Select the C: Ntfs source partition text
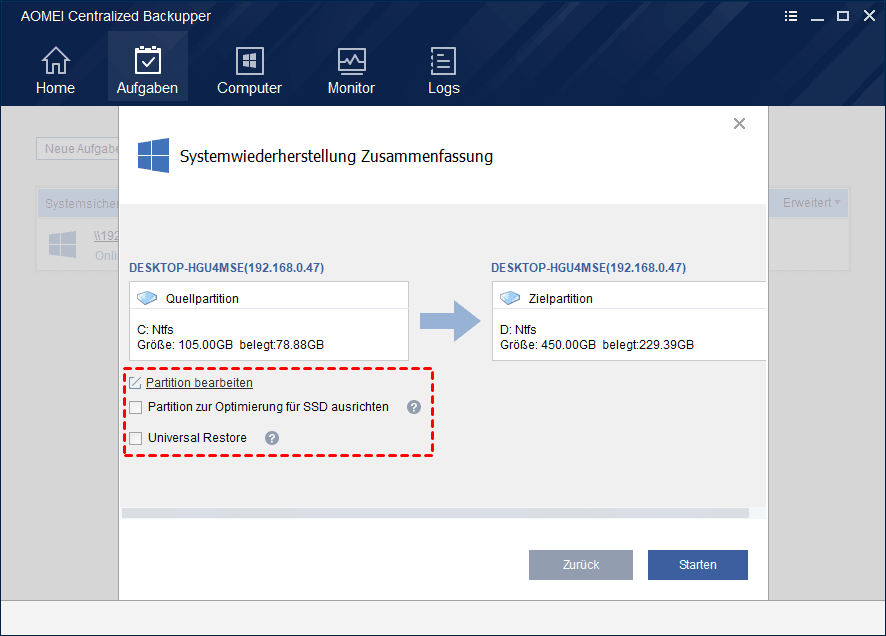Viewport: 886px width, 636px height. coord(155,329)
